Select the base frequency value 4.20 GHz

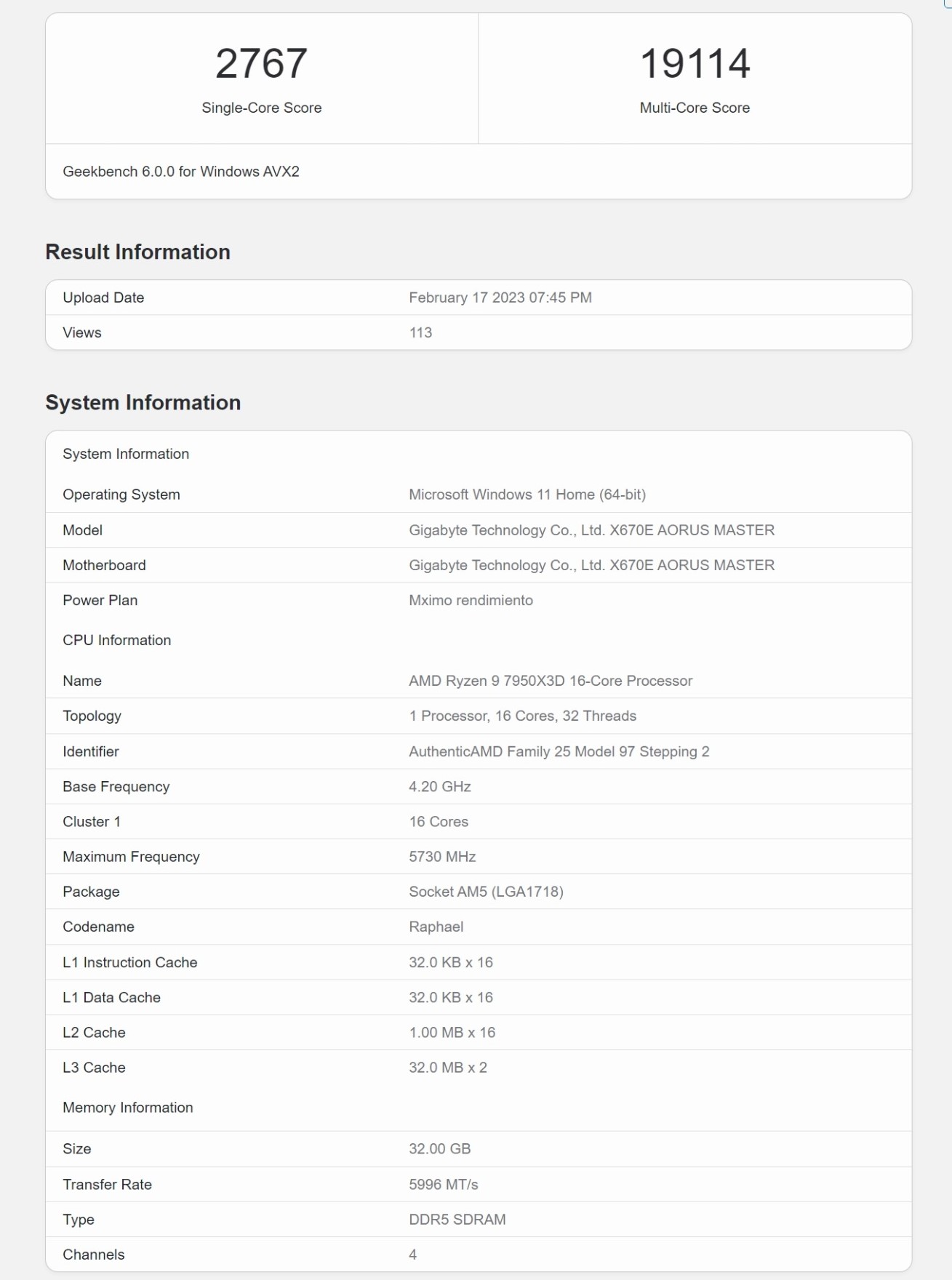tap(440, 786)
